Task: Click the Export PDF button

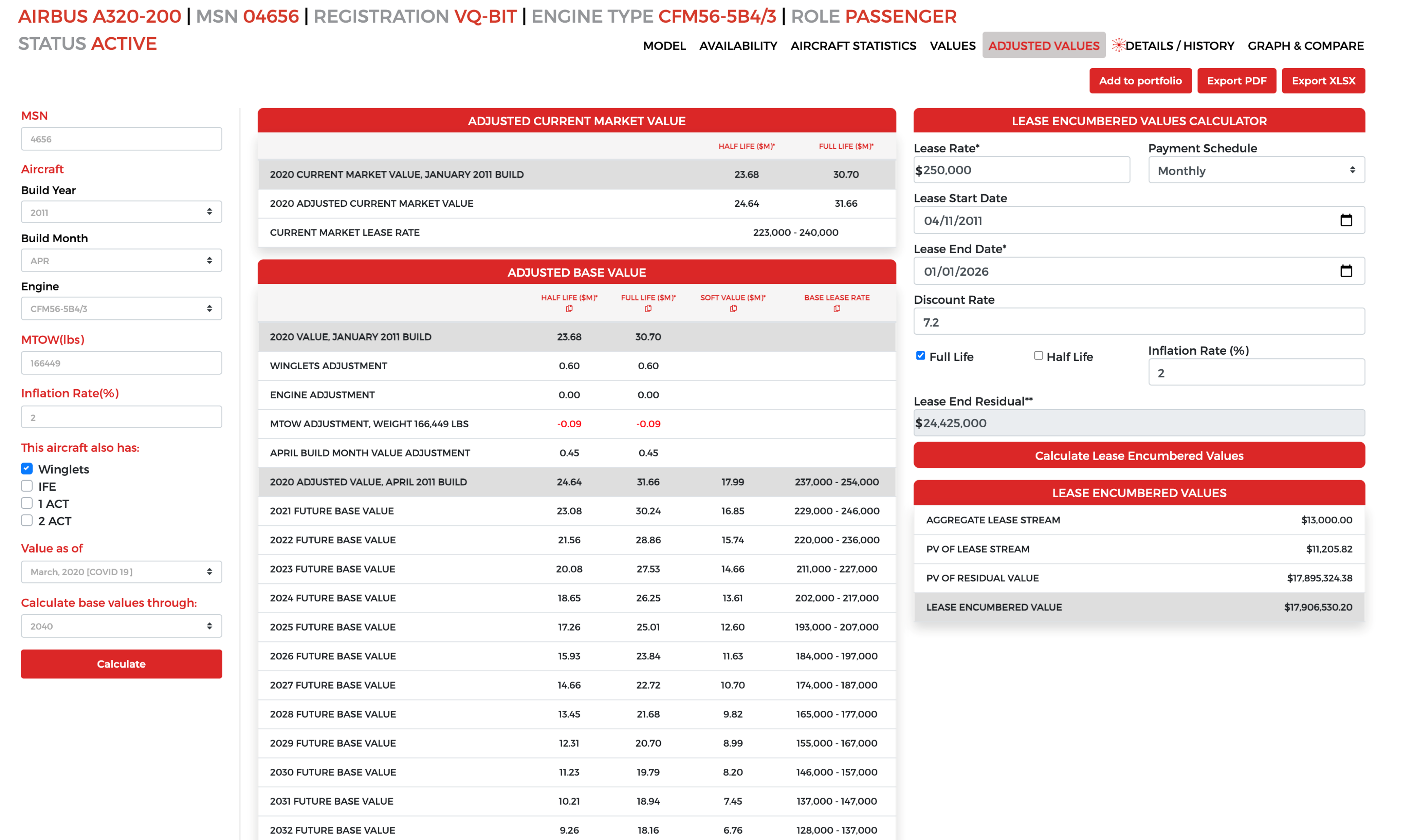Action: (x=1236, y=81)
